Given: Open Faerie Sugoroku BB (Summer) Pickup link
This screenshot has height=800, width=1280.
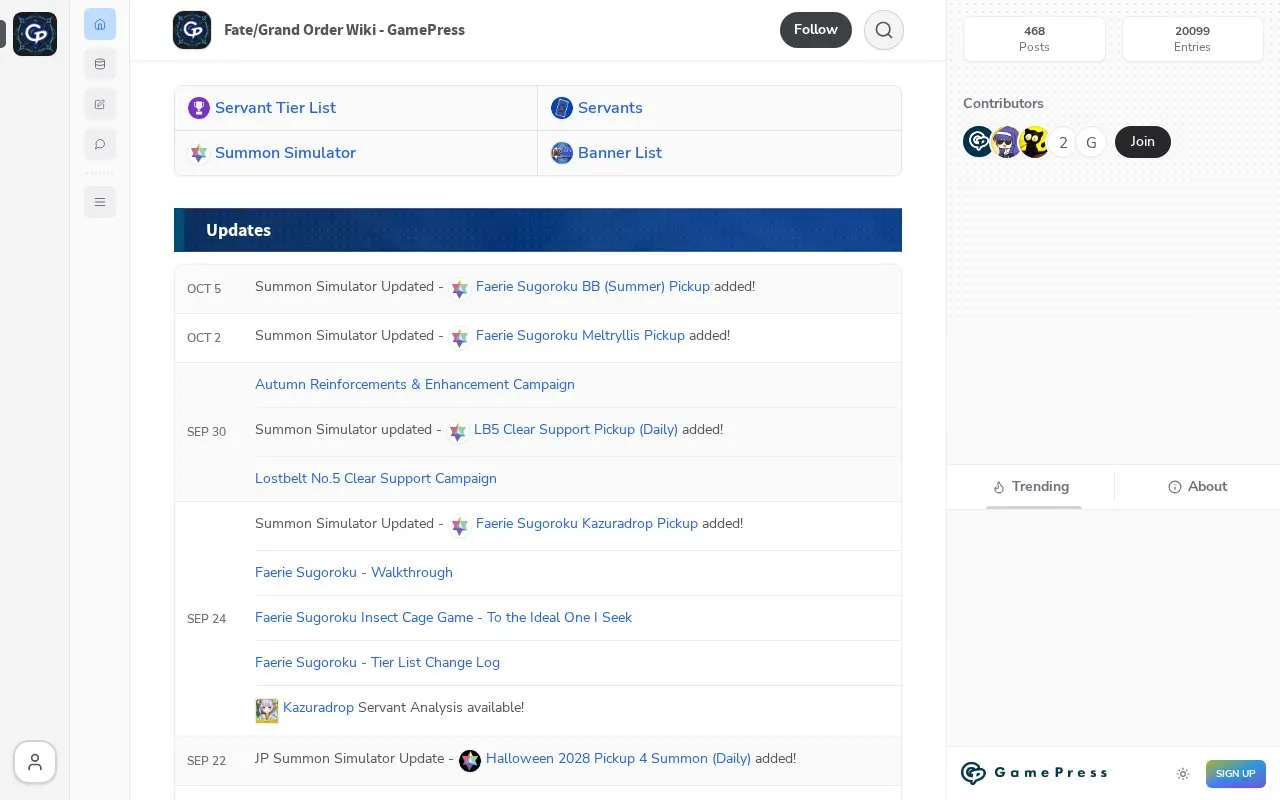Looking at the screenshot, I should pos(593,287).
